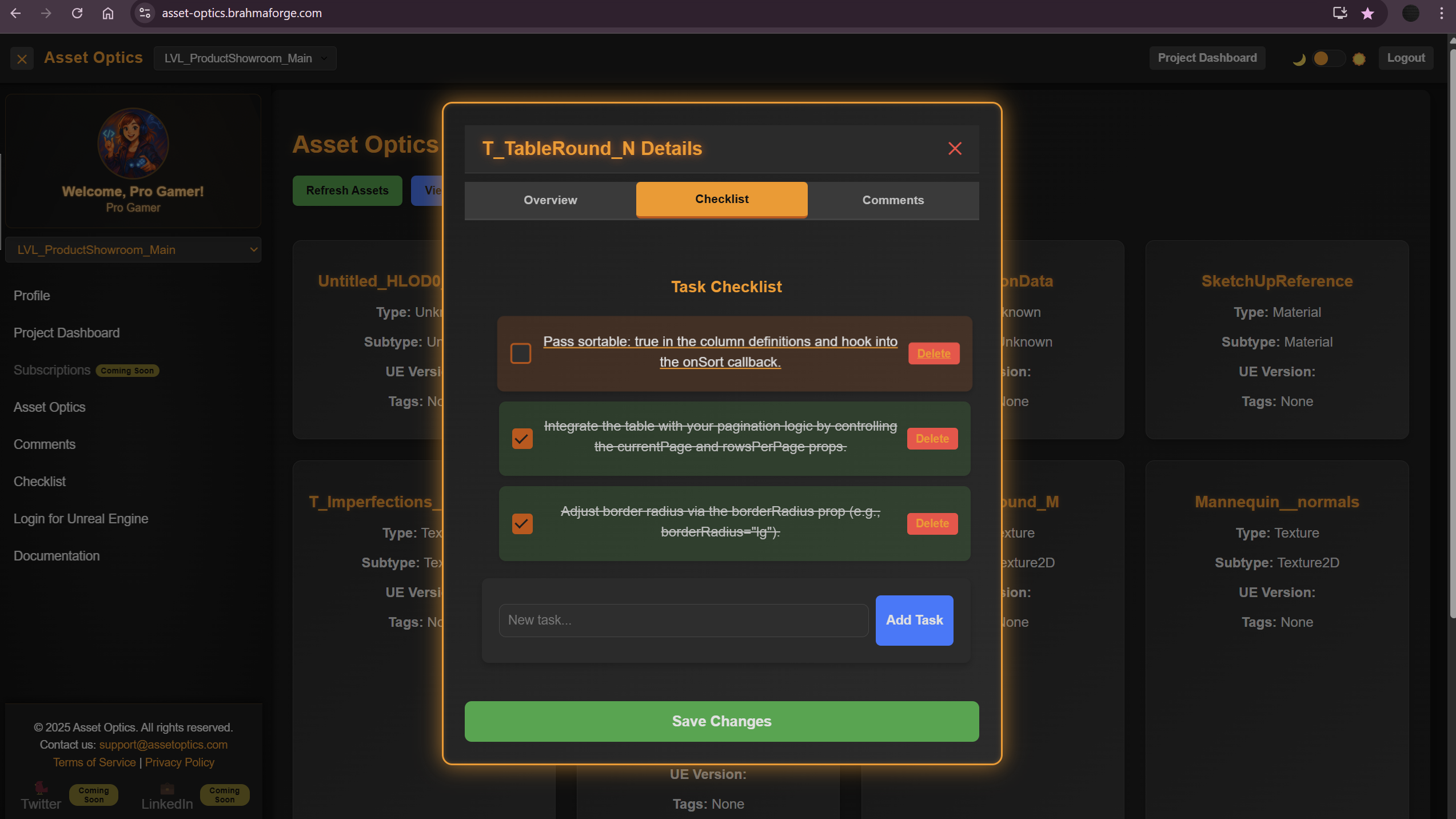
Task: Collapse the sidebar using the X icon
Action: coord(22,59)
